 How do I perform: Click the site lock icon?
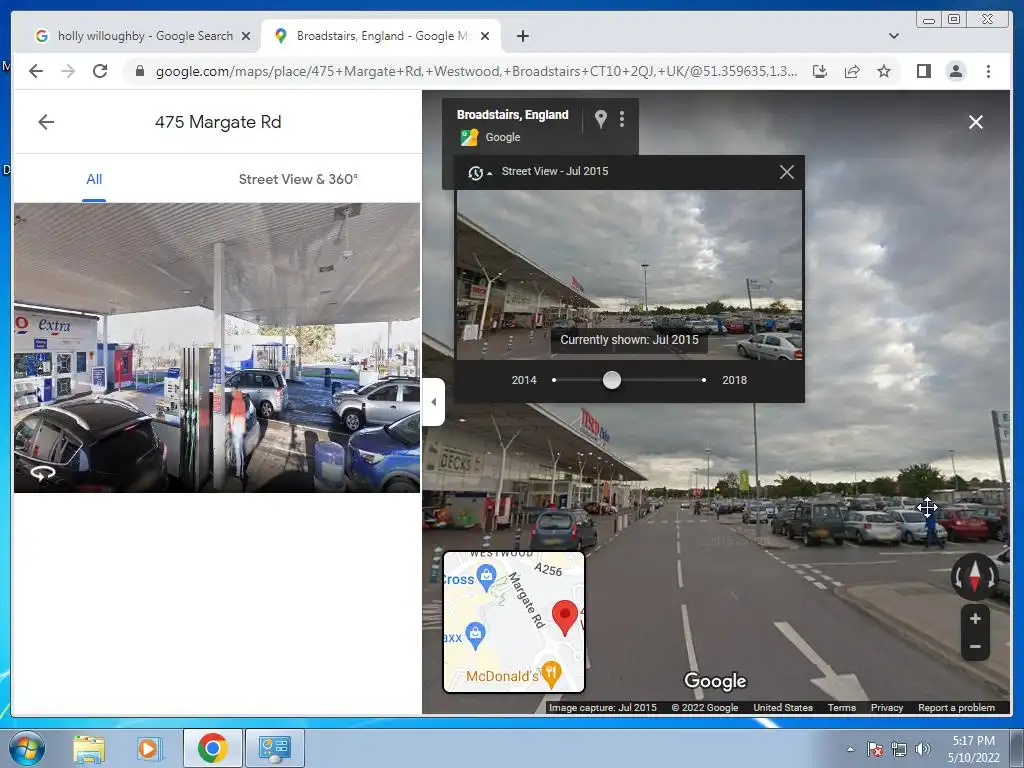tap(140, 71)
